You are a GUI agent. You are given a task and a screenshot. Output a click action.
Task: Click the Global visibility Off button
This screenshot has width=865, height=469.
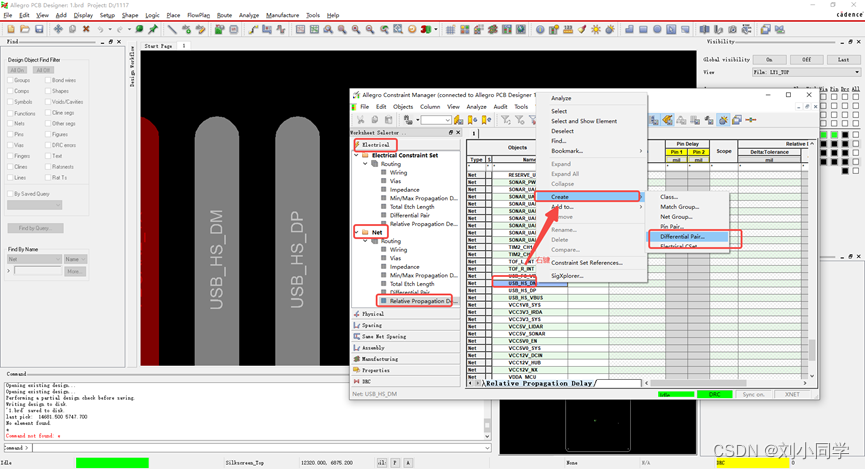click(x=806, y=60)
